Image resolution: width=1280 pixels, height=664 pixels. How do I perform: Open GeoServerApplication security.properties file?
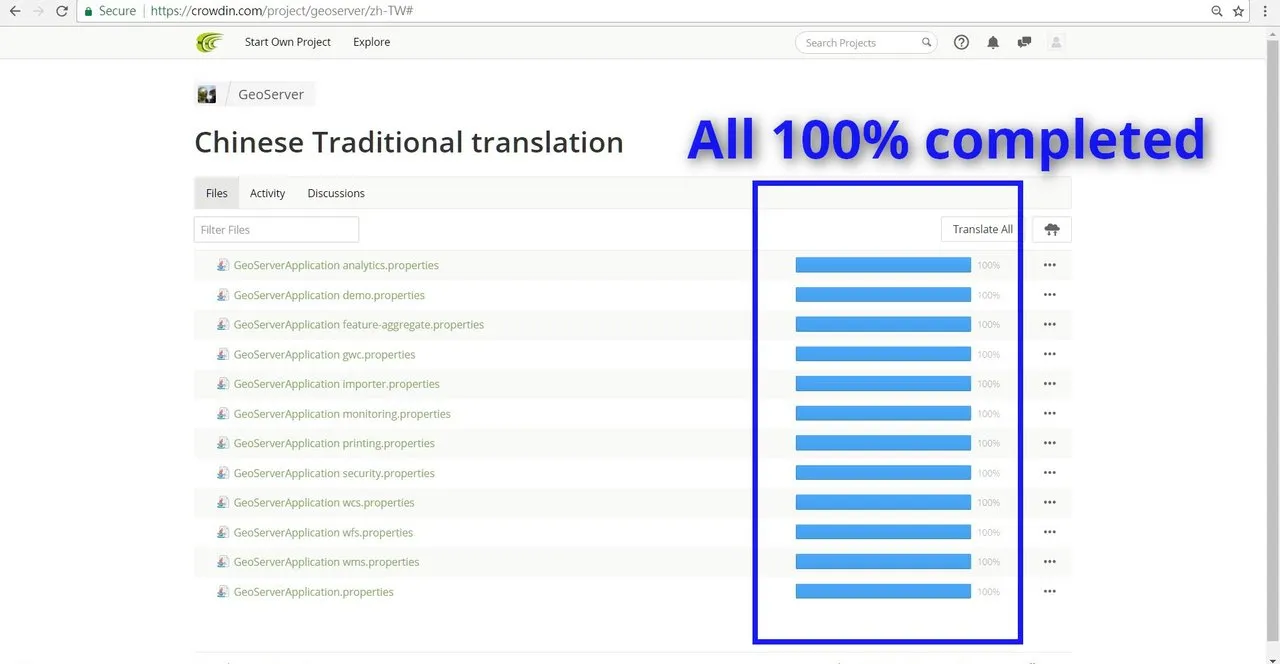tap(334, 473)
